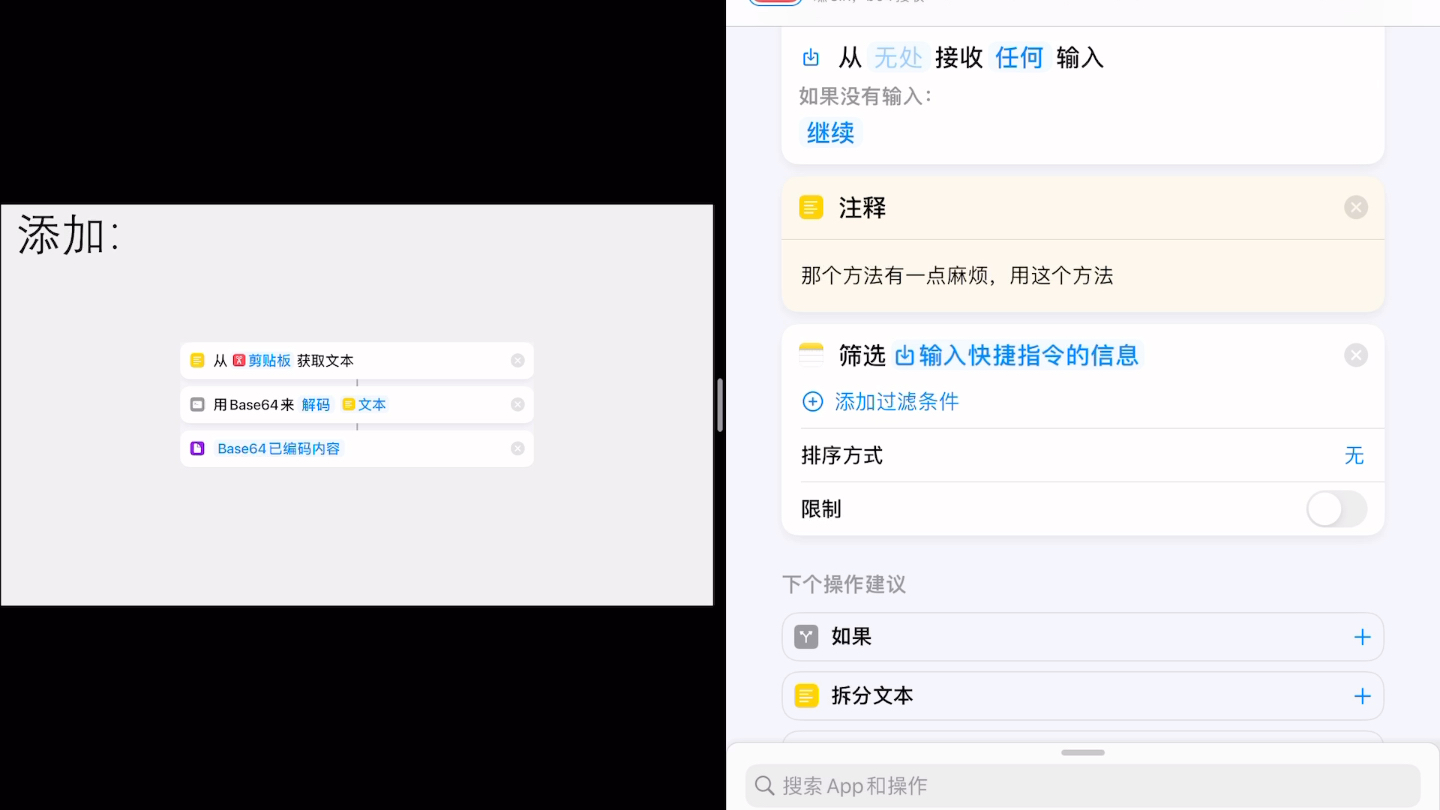The height and width of the screenshot is (810, 1440).
Task: Focus the 搜索 App和操作 search field
Action: click(x=1083, y=786)
